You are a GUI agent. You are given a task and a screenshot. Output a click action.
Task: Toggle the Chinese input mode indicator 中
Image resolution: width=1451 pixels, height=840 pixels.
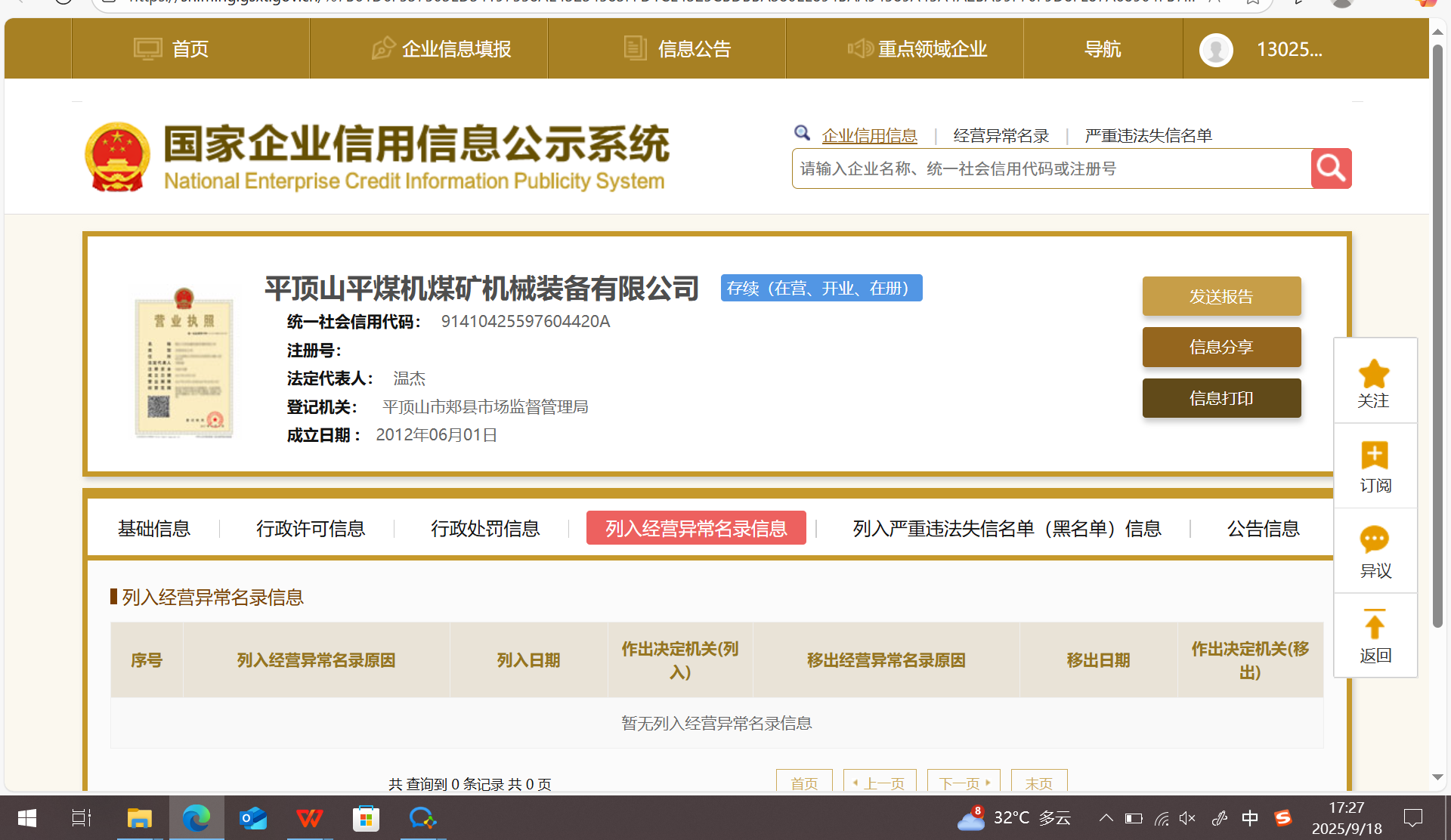(1250, 818)
